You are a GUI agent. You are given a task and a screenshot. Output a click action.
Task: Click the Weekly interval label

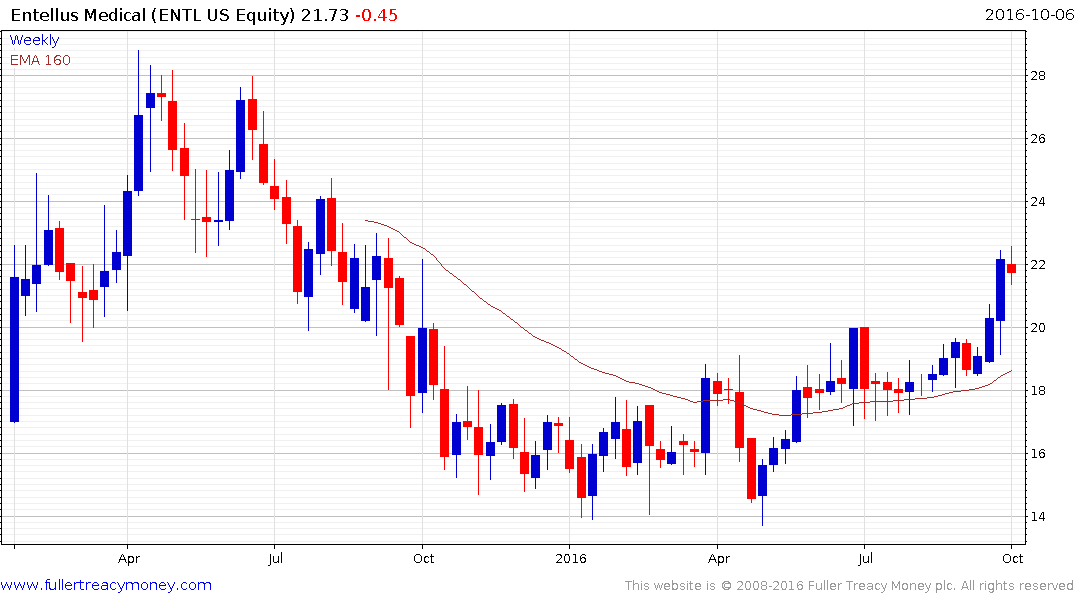[34, 40]
